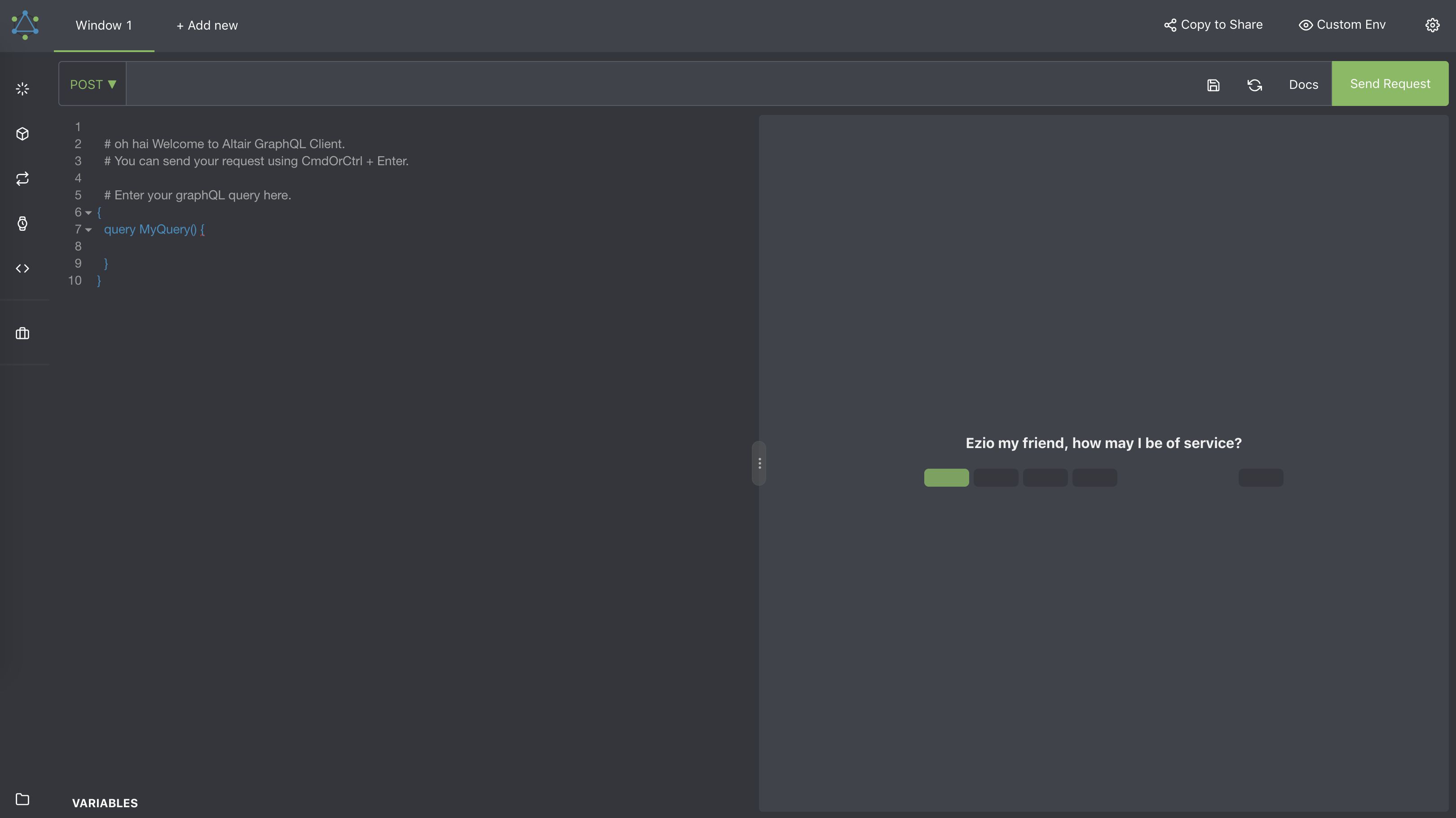1456x818 pixels.
Task: Open the cube-shaped sidebar icon
Action: [x=22, y=134]
